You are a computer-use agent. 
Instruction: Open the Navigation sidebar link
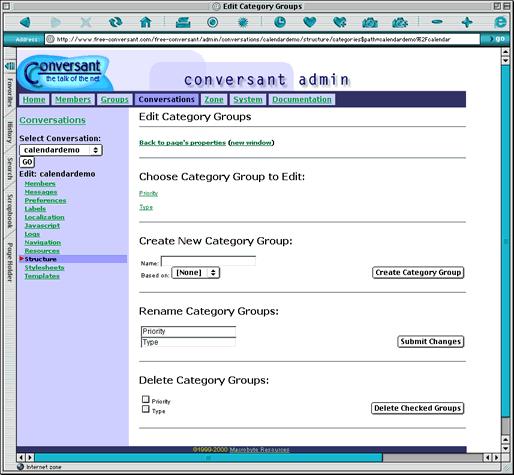click(43, 242)
